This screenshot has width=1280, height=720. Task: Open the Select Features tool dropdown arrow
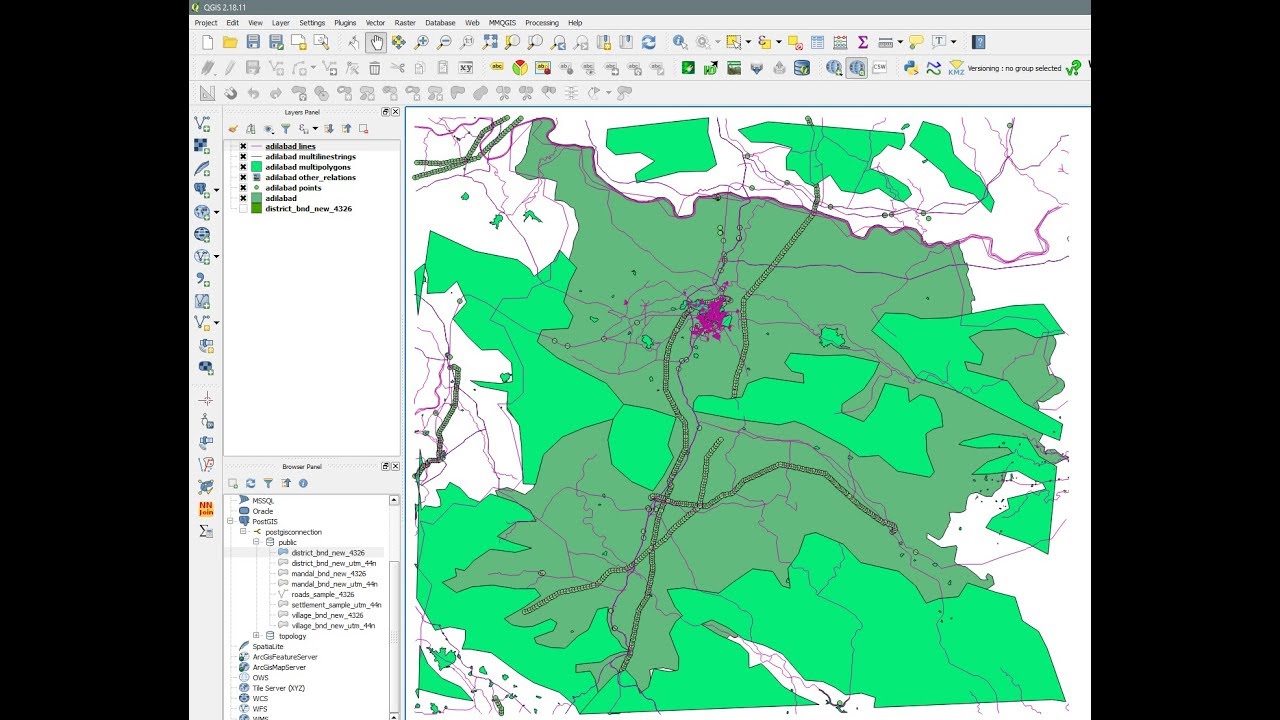pyautogui.click(x=748, y=42)
